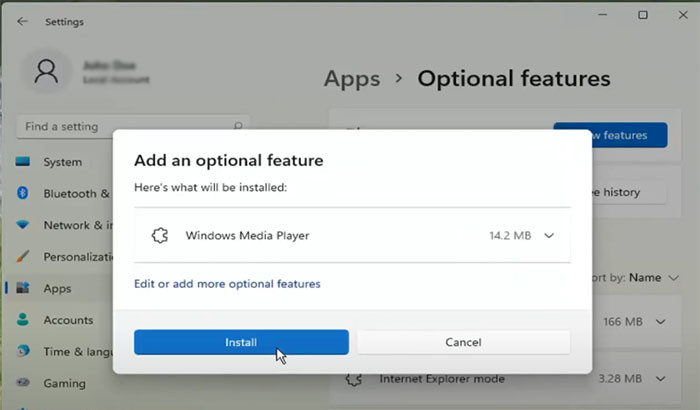Expand the 166 MB feature entry chevron
The image size is (700, 410).
click(660, 322)
